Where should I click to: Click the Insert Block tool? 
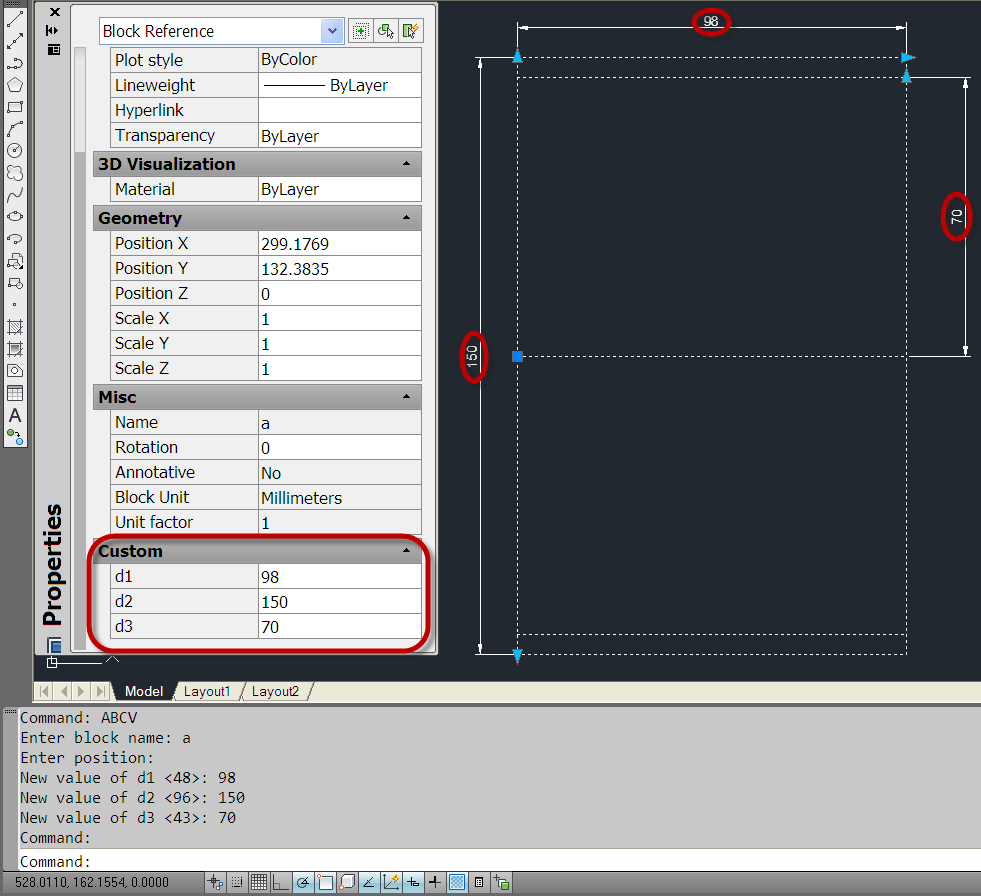coord(14,261)
